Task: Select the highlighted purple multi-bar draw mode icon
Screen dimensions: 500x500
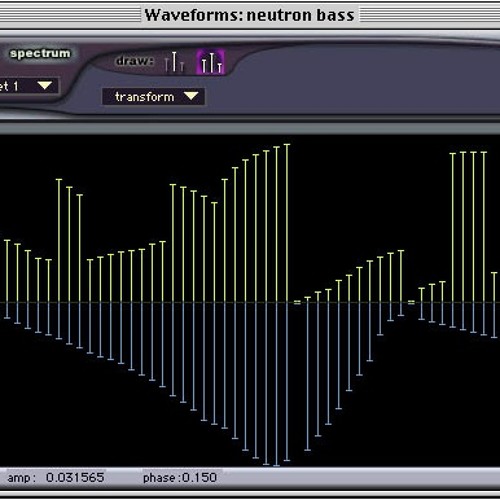Action: tap(211, 62)
